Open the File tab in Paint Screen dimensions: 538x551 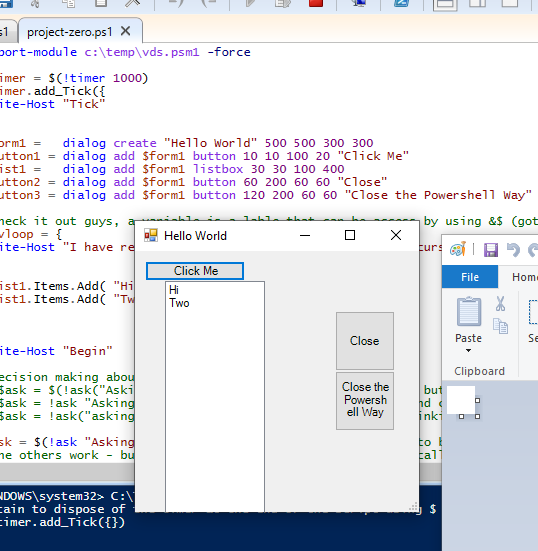[x=470, y=277]
